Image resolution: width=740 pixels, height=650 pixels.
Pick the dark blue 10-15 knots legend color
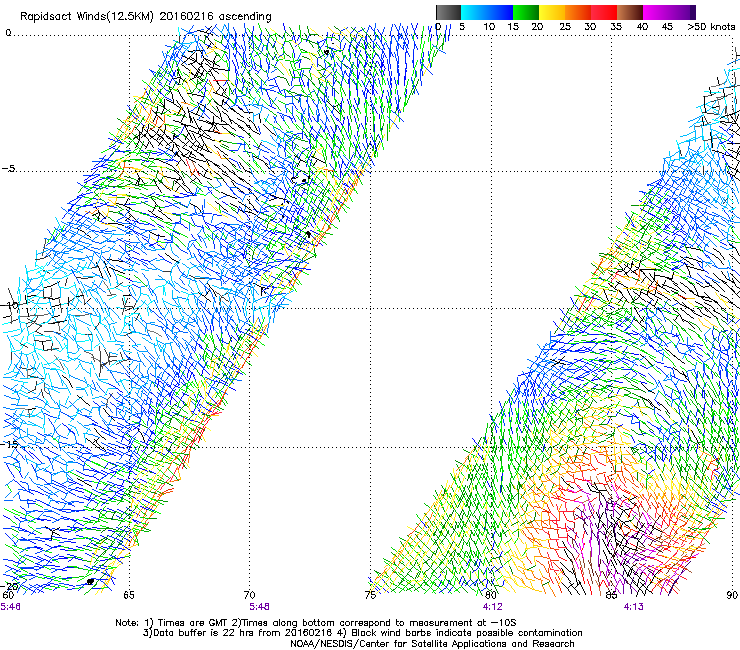tap(500, 12)
